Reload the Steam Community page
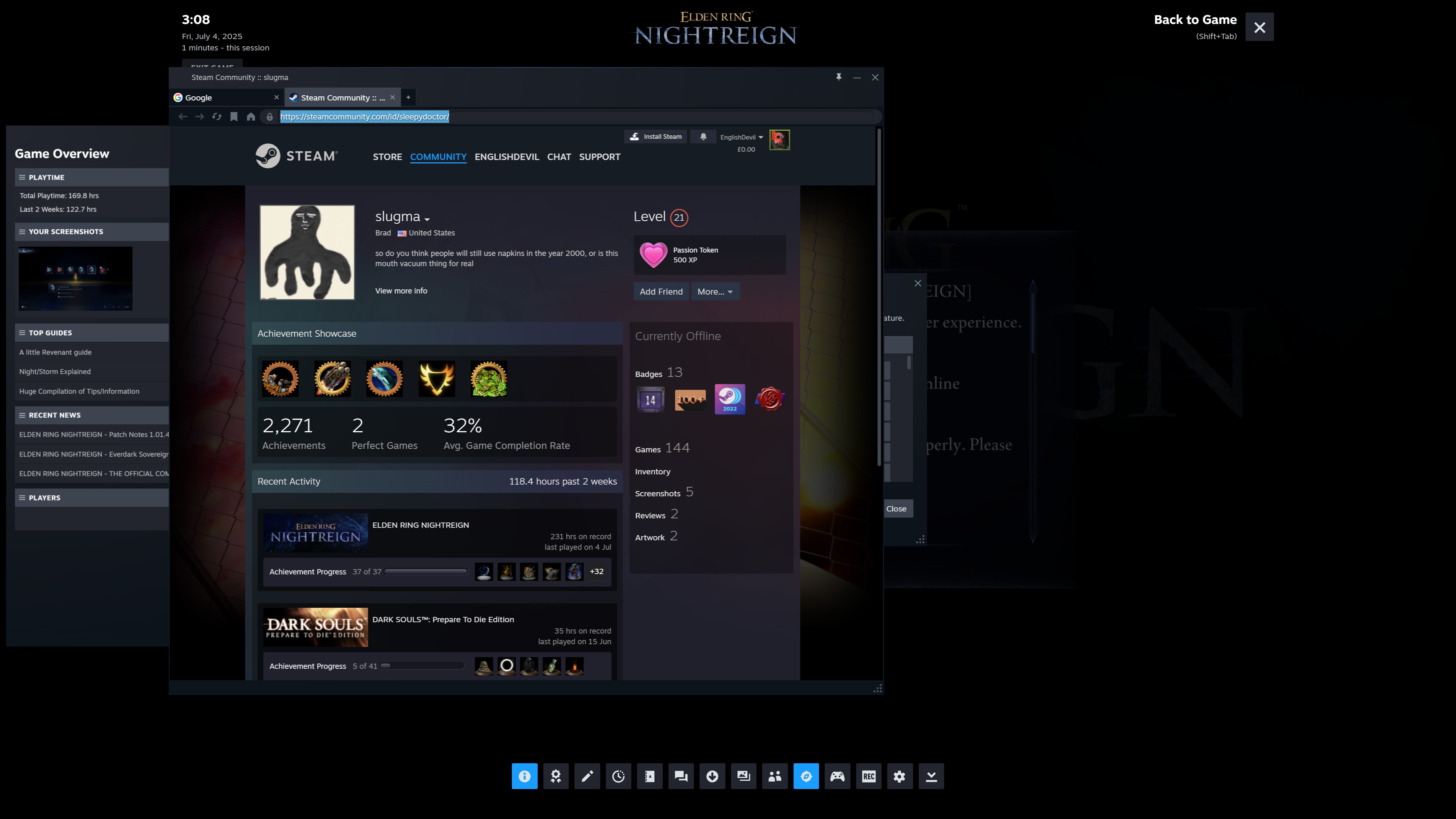The width and height of the screenshot is (1456, 819). click(217, 116)
